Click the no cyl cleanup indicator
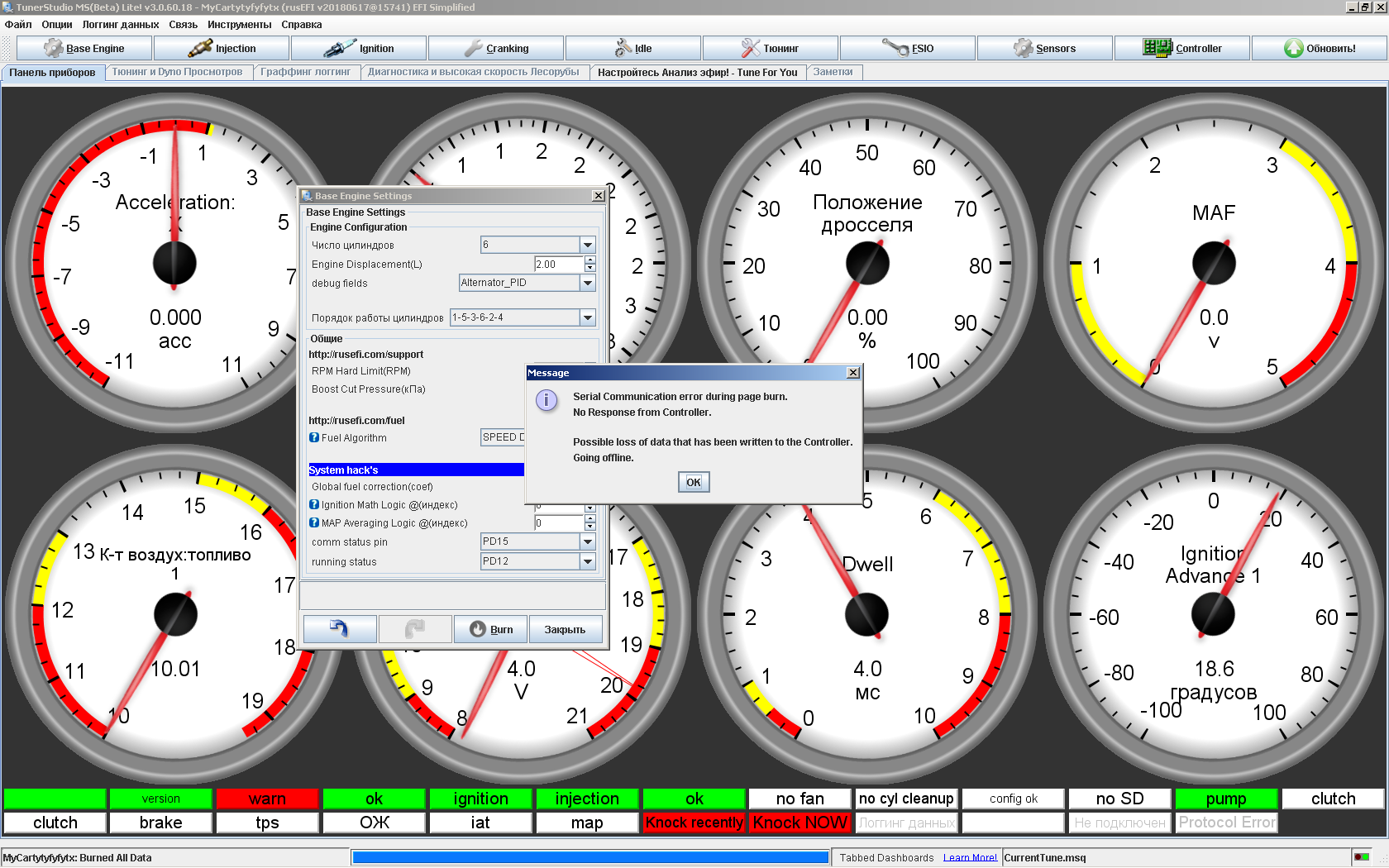This screenshot has height=868, width=1389. 906,799
